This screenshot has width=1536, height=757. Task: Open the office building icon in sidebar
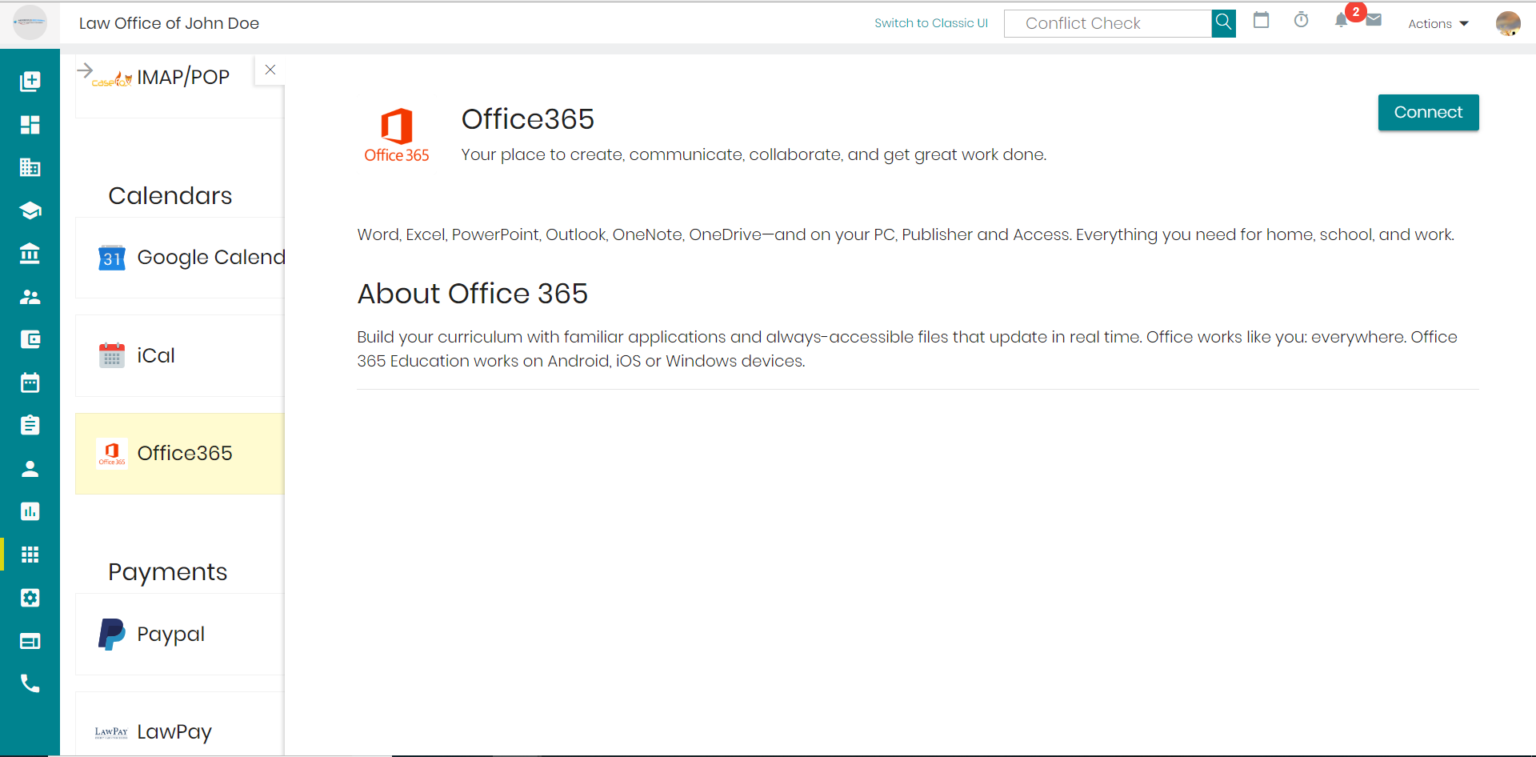tap(30, 168)
